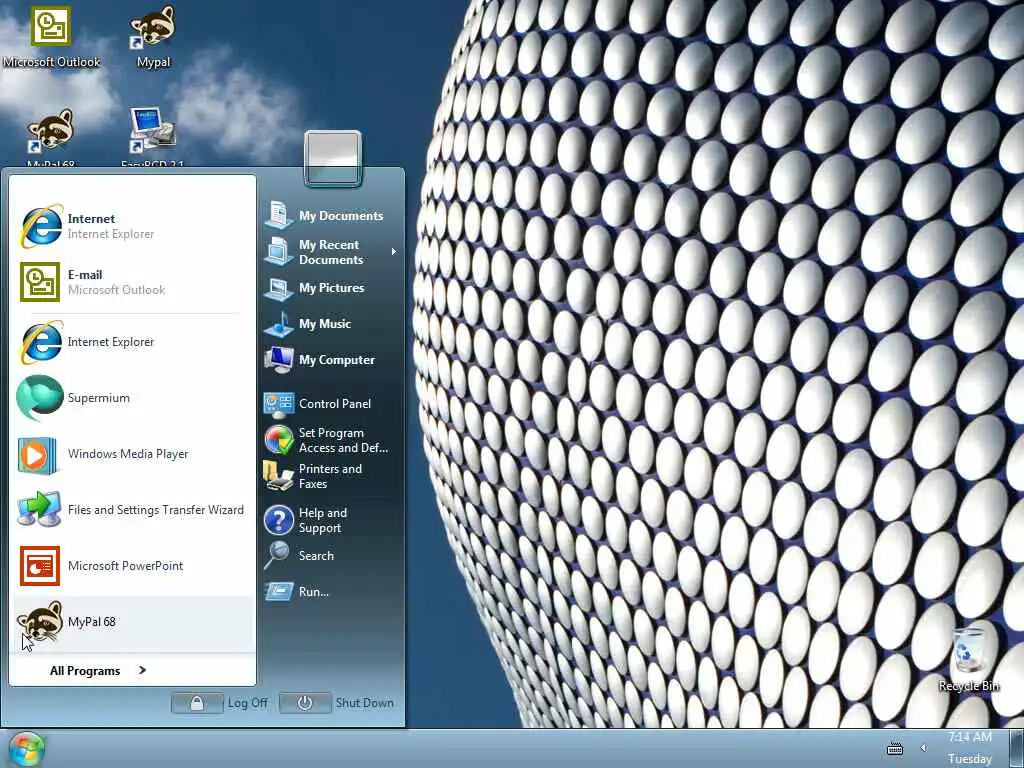Click the lock icon for Log Off

pyautogui.click(x=197, y=703)
